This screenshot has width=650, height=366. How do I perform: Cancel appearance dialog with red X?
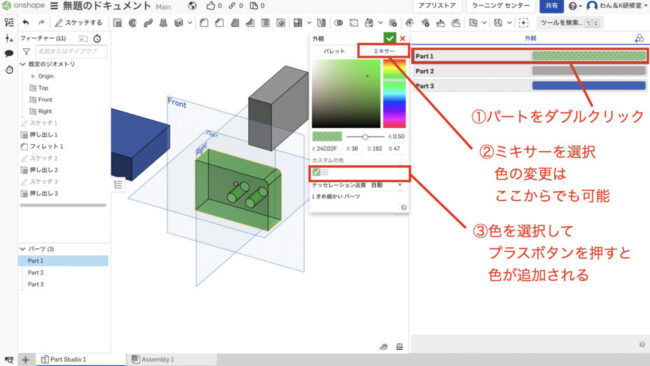click(402, 39)
